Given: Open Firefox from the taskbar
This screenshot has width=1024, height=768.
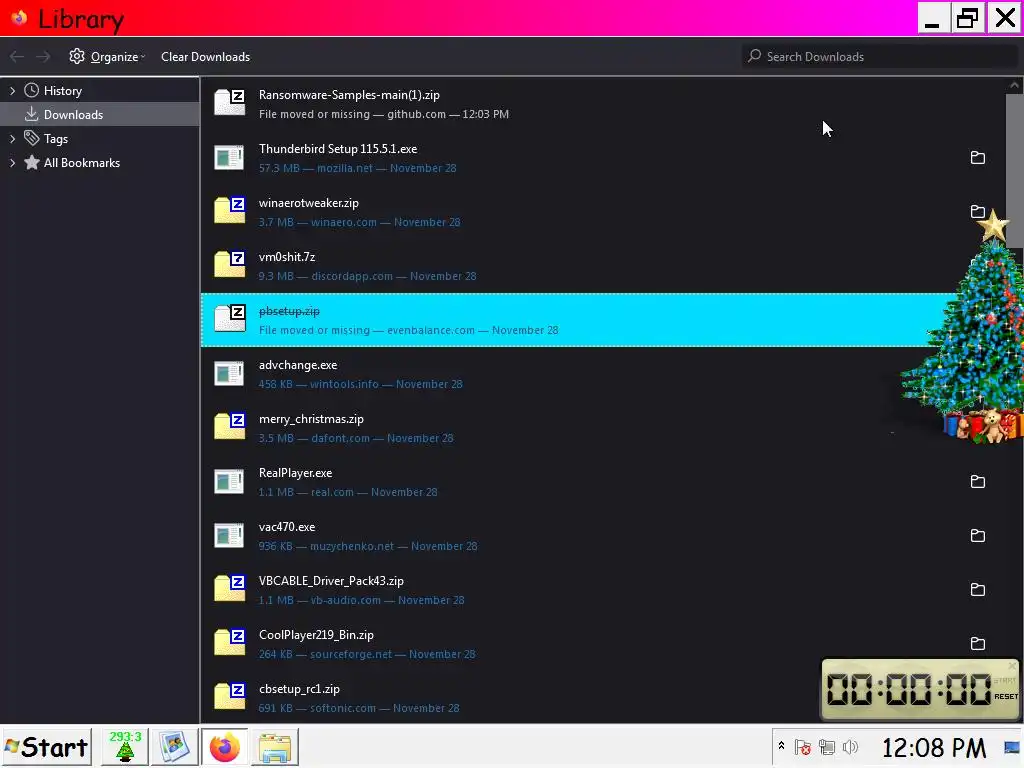Looking at the screenshot, I should (224, 747).
